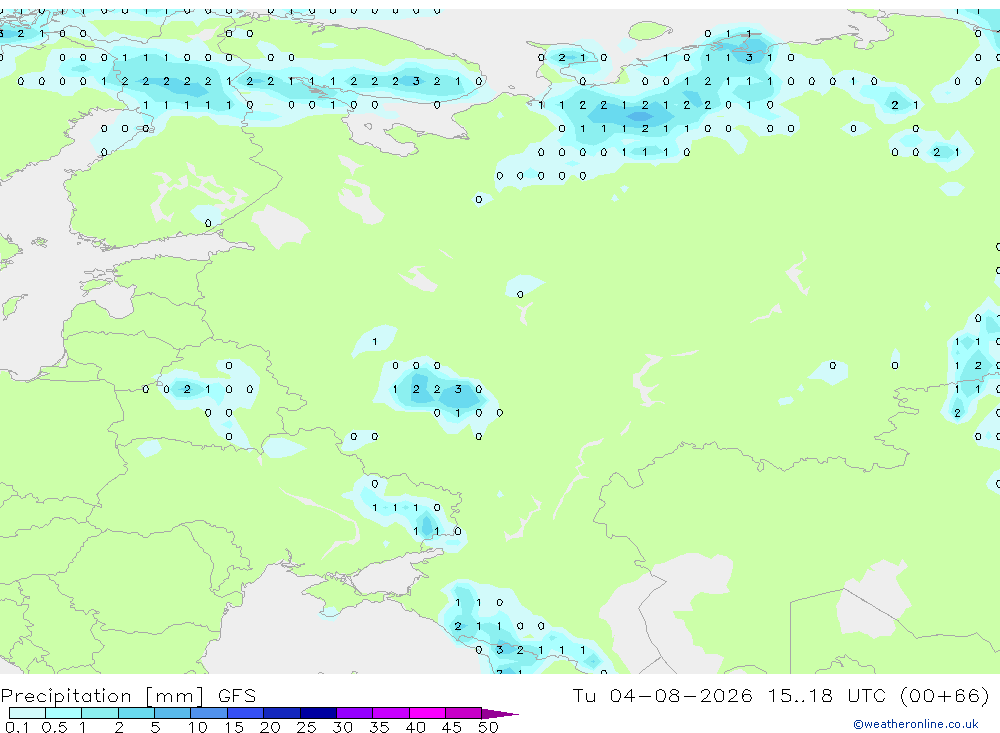This screenshot has width=1000, height=733.
Task: Click the 'Precipitation [mm] GFS' title text
Action: coord(128,695)
